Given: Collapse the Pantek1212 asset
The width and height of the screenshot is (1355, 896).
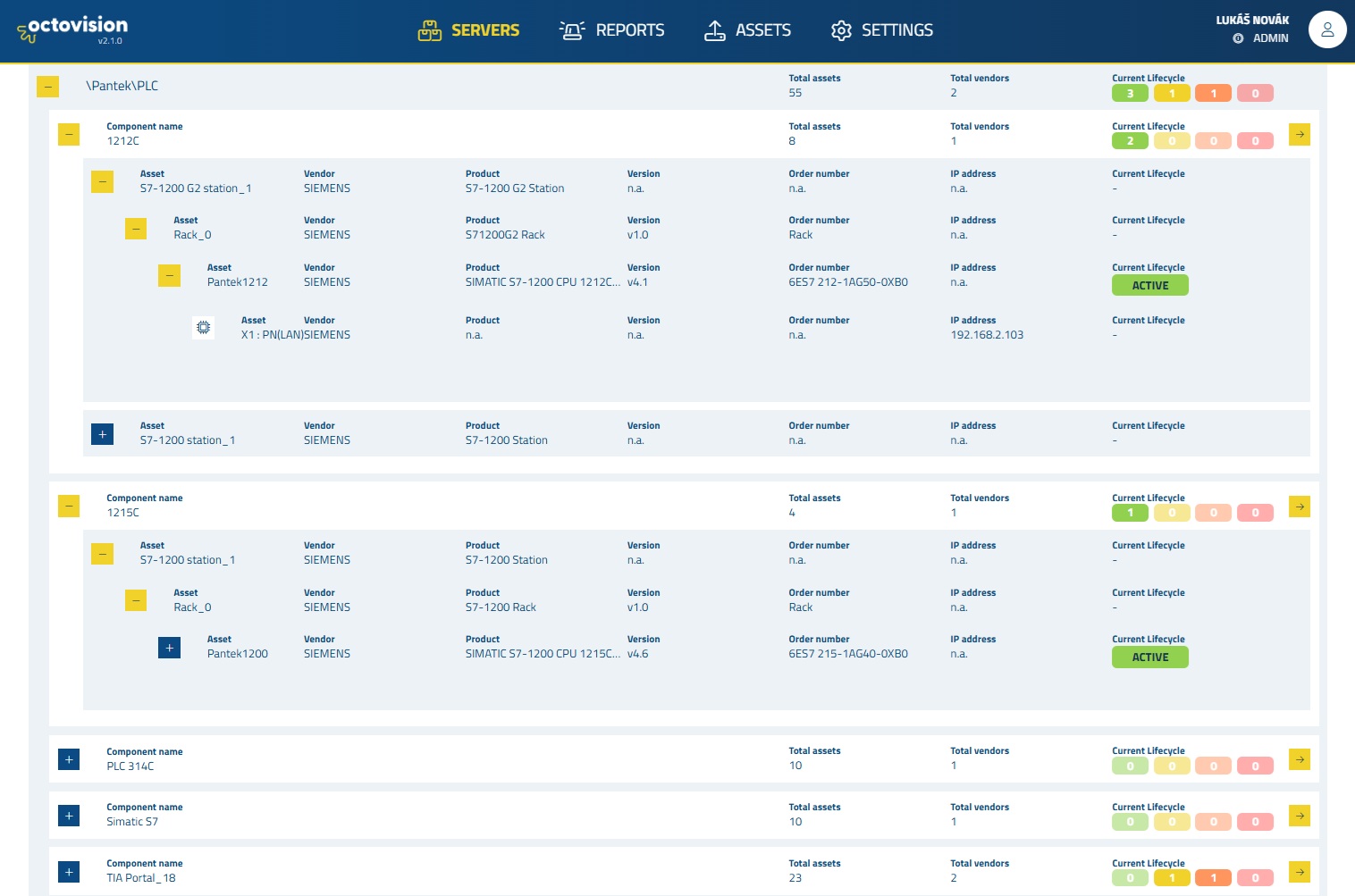Looking at the screenshot, I should point(169,275).
